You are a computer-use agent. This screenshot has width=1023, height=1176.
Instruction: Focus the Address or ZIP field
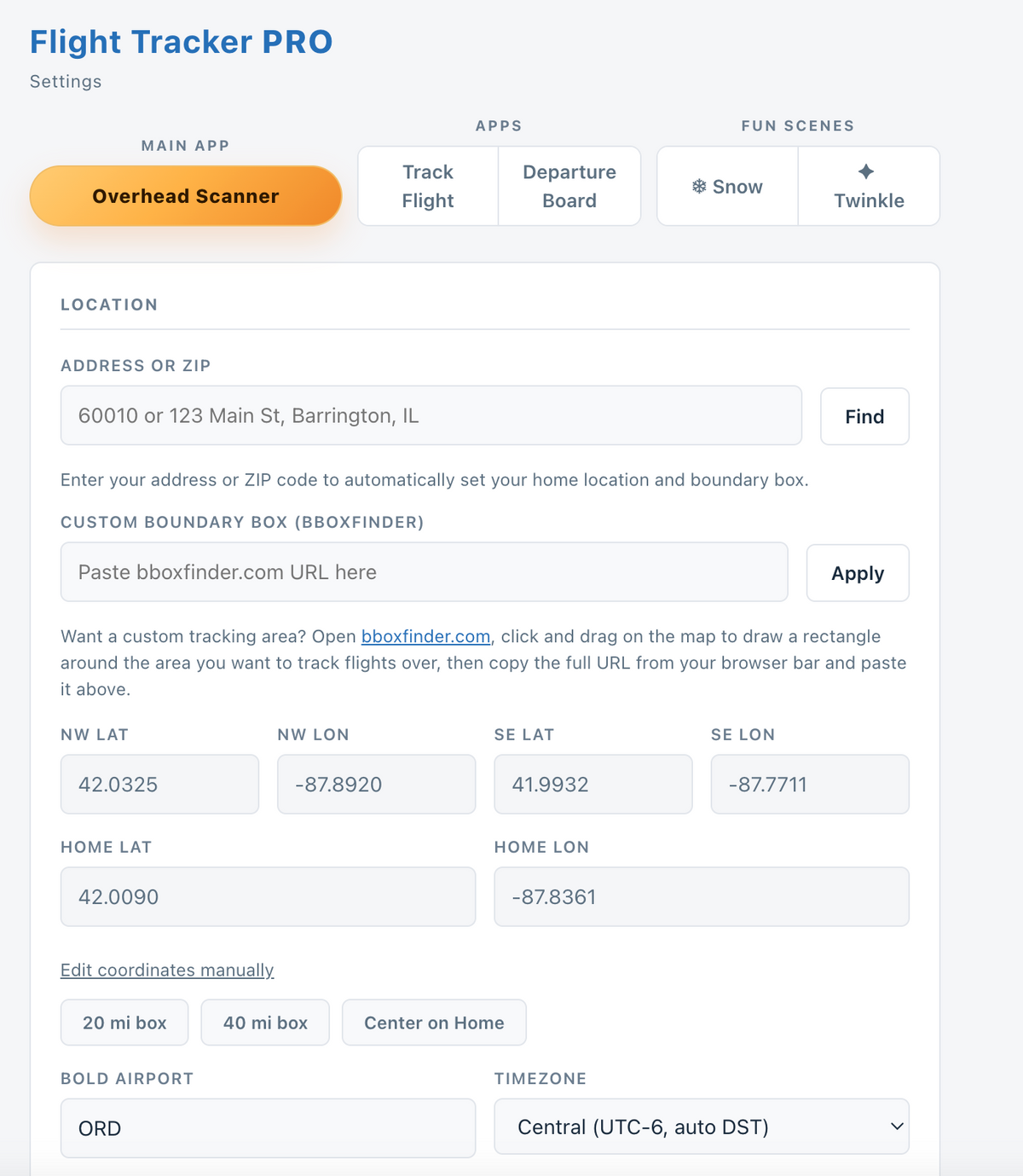coord(431,415)
